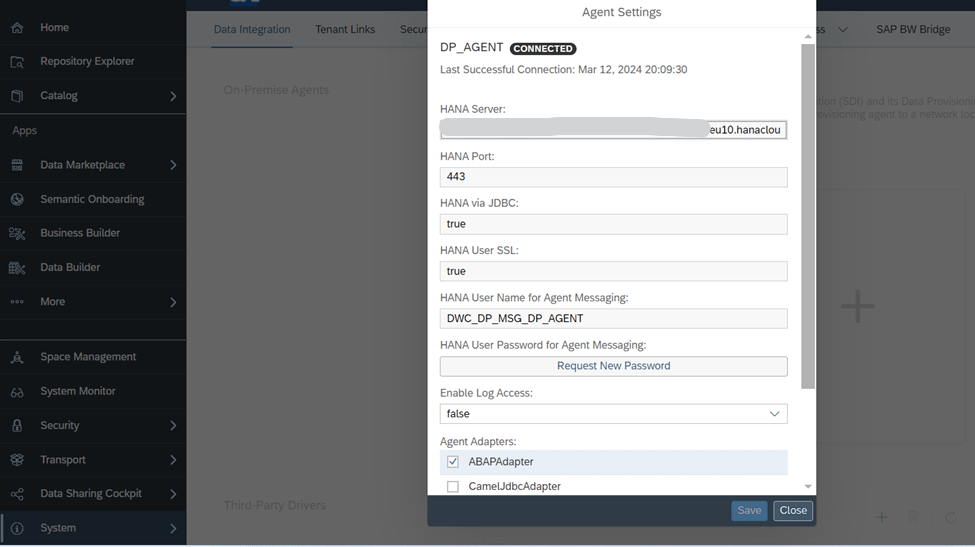Screen dimensions: 975x547
Task: Click the Repository Explorer icon
Action: 17,62
